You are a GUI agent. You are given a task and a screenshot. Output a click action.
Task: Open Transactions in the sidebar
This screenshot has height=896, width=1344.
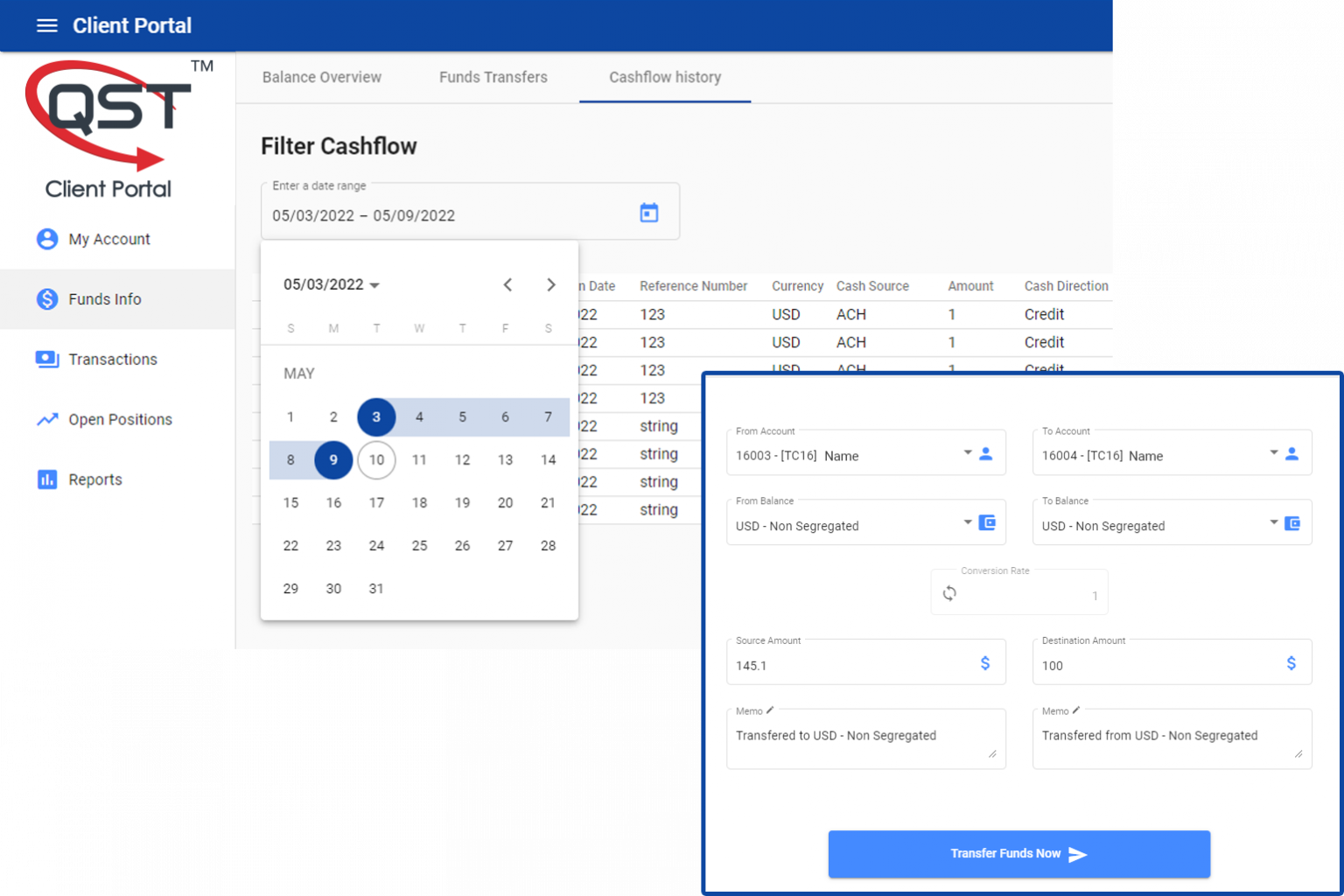point(113,359)
